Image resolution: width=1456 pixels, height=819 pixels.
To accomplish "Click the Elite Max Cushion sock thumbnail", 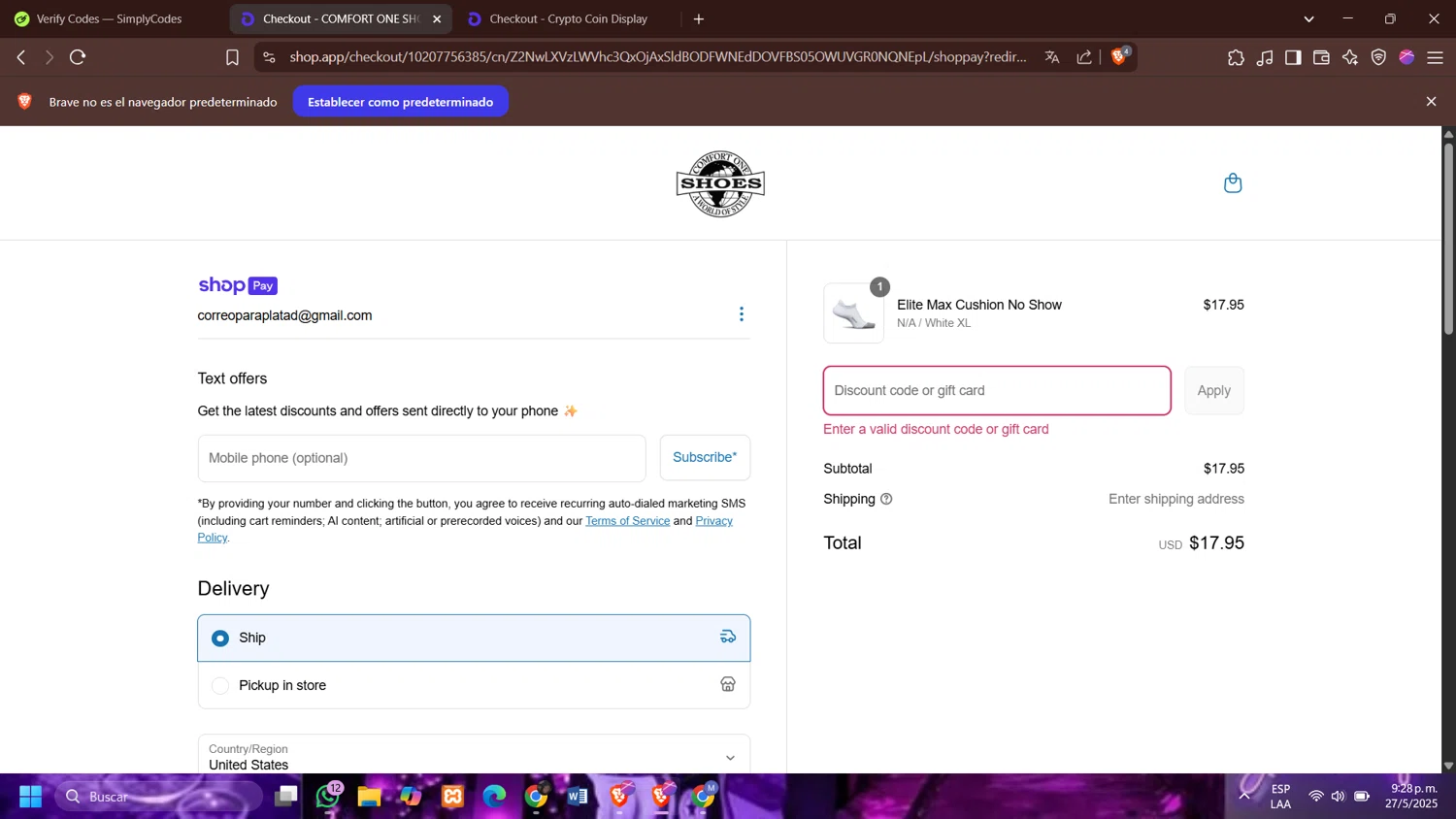I will tap(853, 313).
